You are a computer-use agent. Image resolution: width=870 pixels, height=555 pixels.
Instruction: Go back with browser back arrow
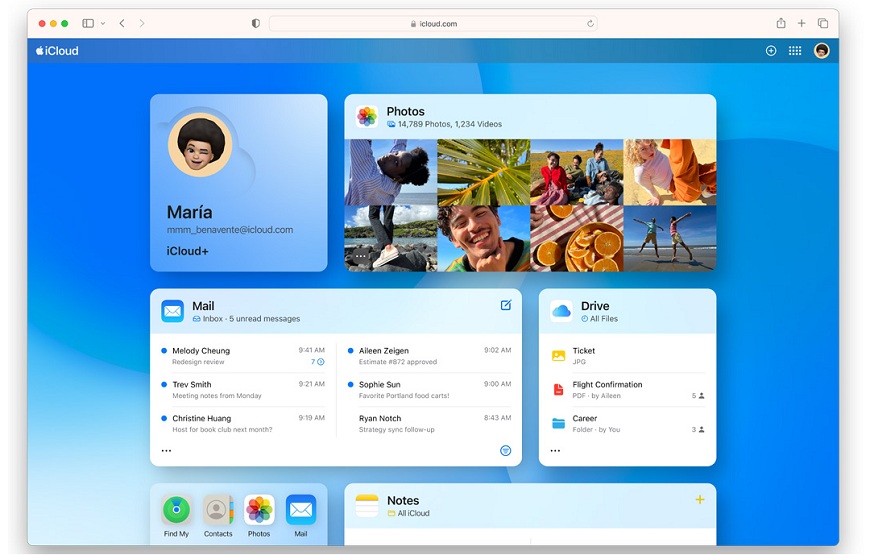pyautogui.click(x=122, y=23)
